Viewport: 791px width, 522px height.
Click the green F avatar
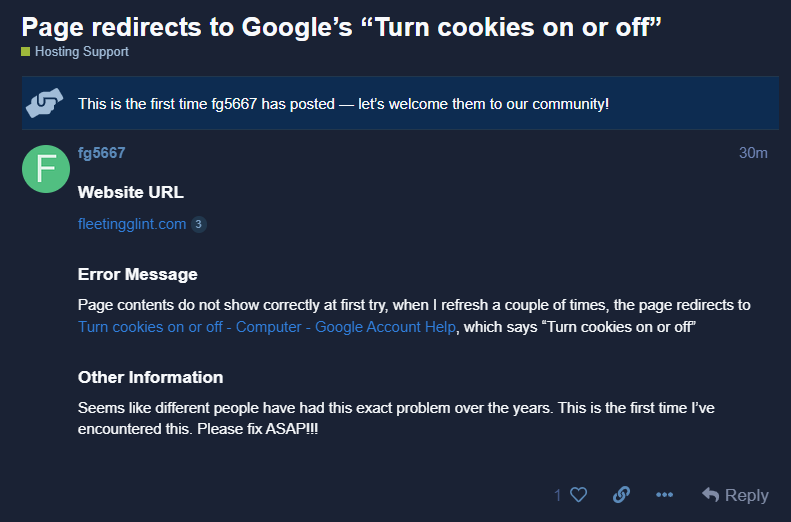tap(46, 169)
